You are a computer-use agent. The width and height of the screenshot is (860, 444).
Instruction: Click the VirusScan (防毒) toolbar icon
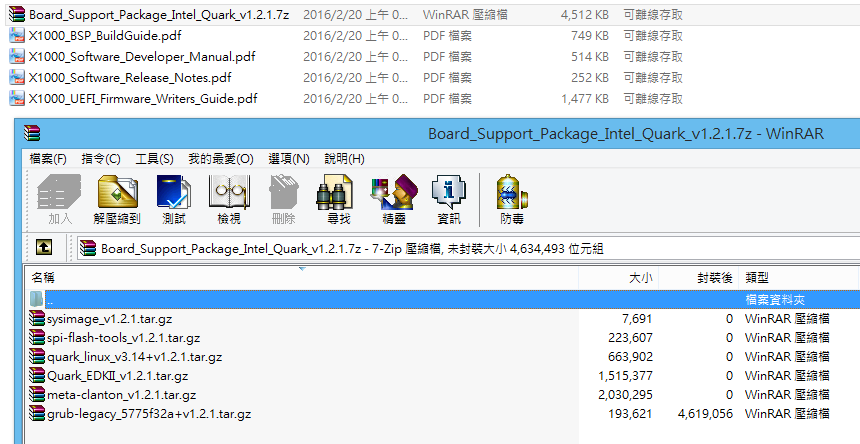tap(512, 192)
